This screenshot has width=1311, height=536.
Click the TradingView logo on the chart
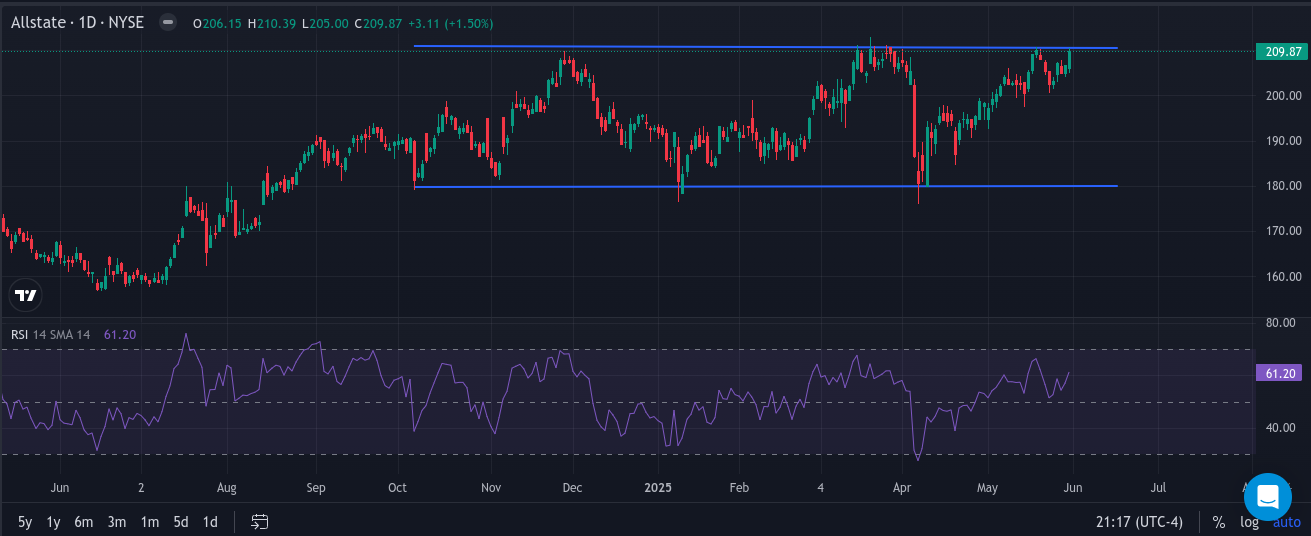(26, 295)
